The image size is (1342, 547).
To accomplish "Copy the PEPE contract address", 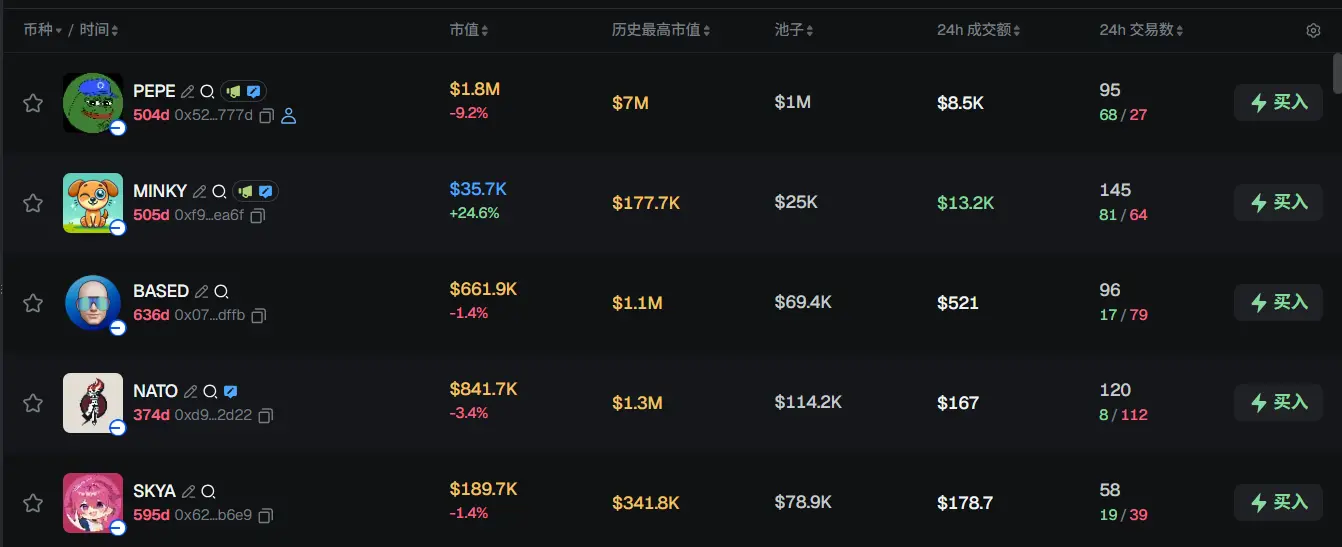I will click(x=266, y=116).
